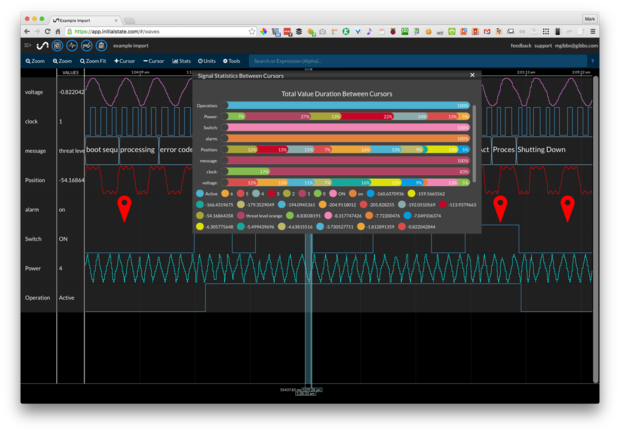Open the first blue circled app icon
This screenshot has width=620, height=433.
pos(57,45)
